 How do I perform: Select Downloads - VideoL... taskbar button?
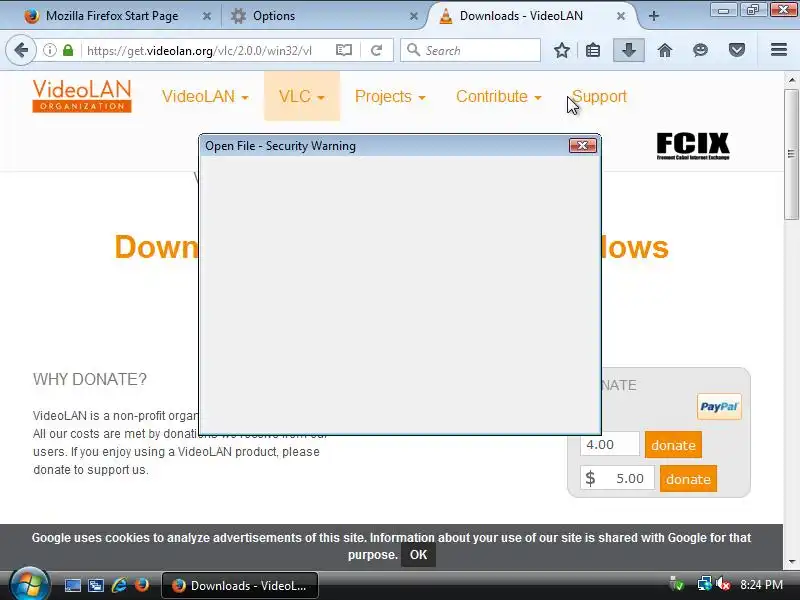(x=240, y=585)
